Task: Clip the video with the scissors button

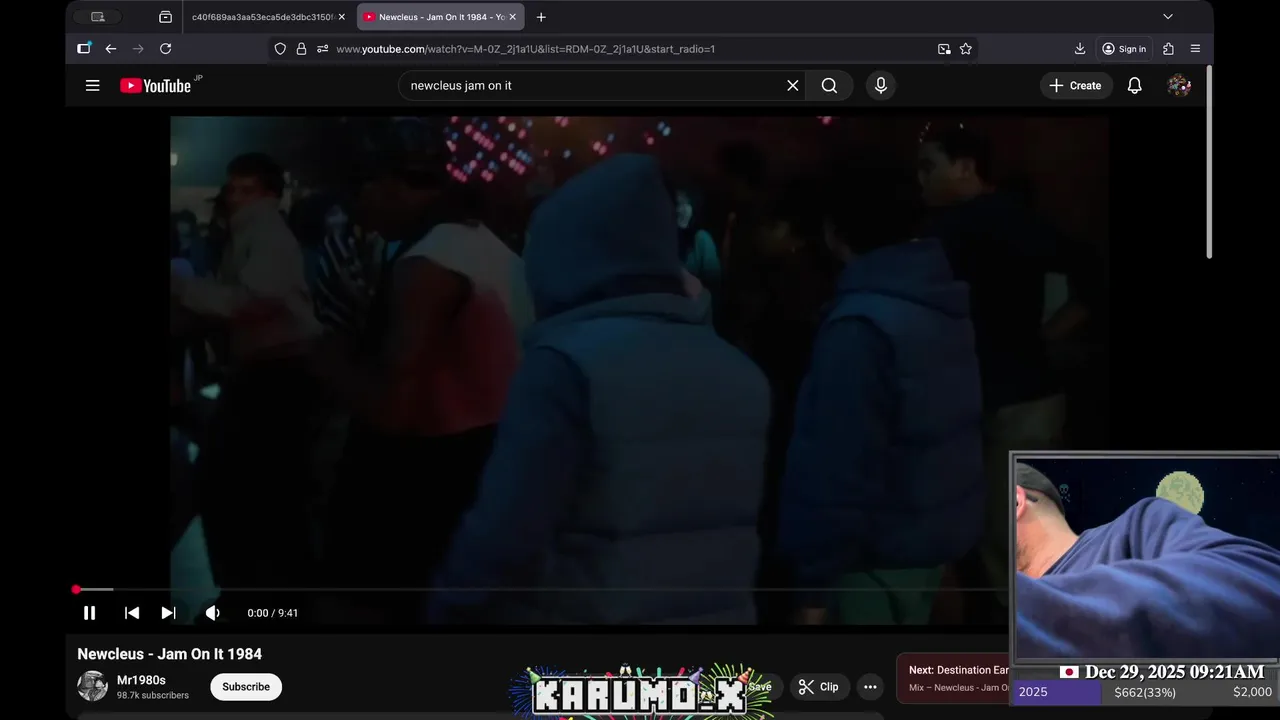Action: (x=819, y=687)
